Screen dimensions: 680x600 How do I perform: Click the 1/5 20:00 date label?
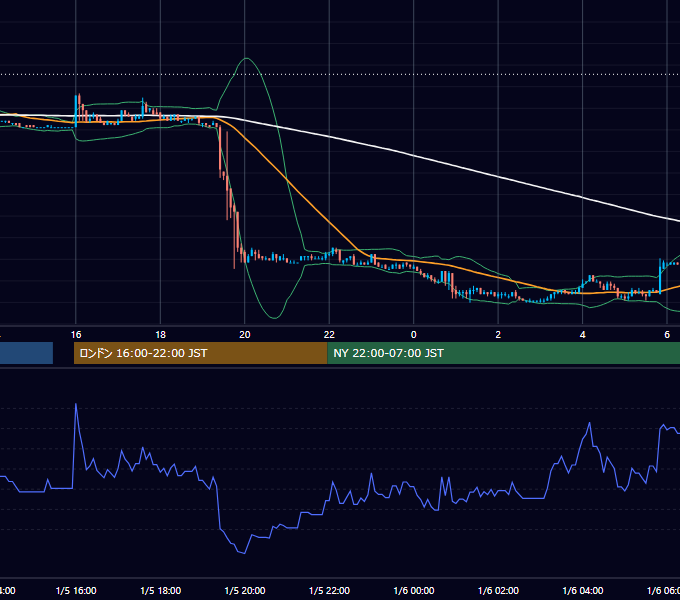[245, 591]
